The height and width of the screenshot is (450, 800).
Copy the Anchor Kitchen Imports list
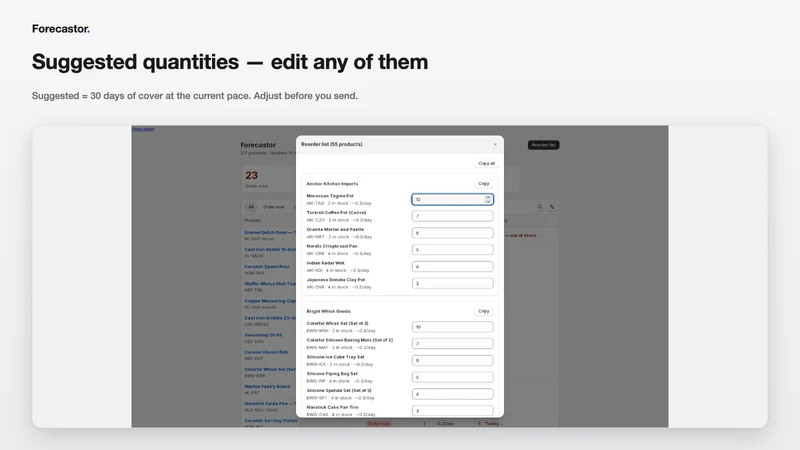pyautogui.click(x=483, y=183)
